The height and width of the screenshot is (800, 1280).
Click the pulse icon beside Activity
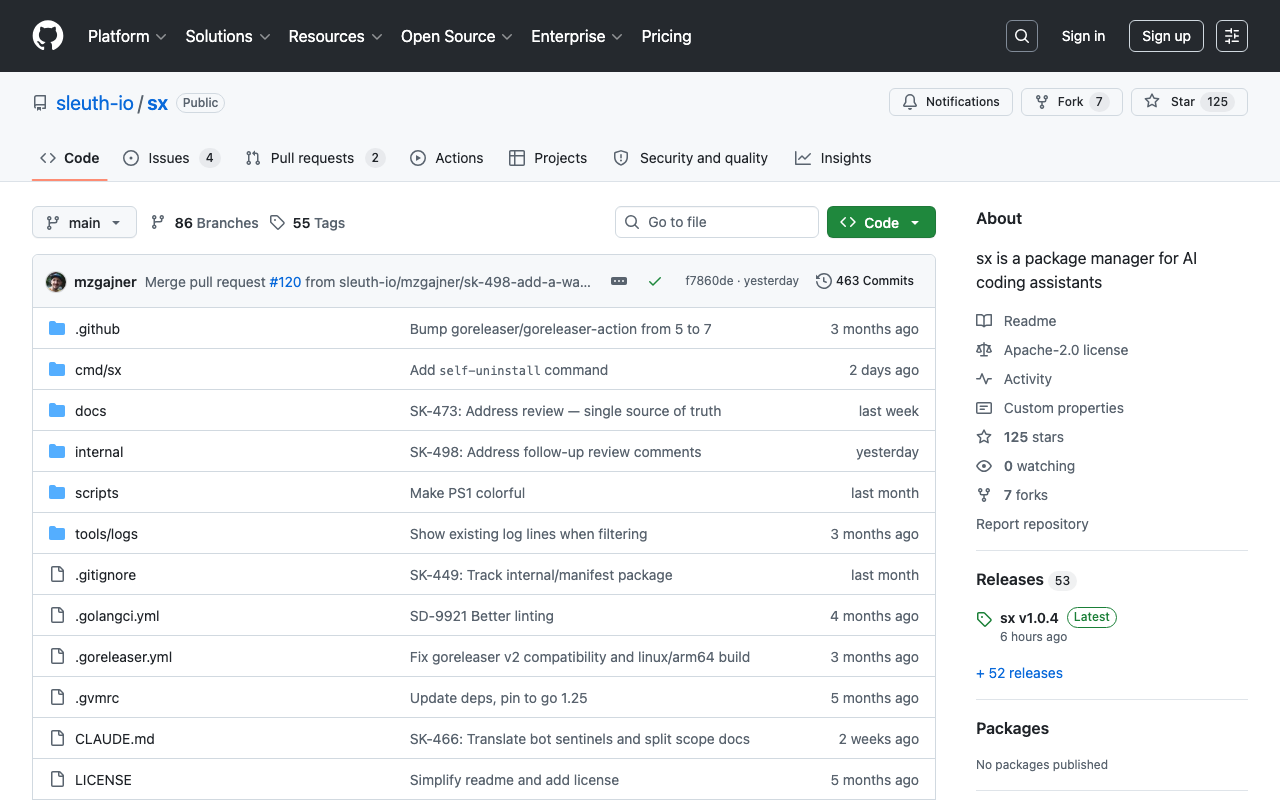(x=984, y=379)
